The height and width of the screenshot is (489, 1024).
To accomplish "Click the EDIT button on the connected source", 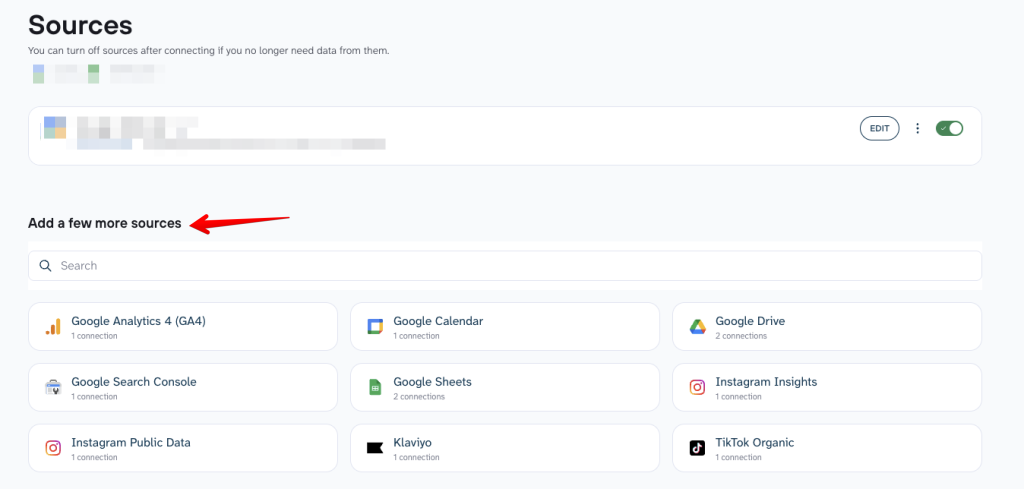I will [x=880, y=129].
